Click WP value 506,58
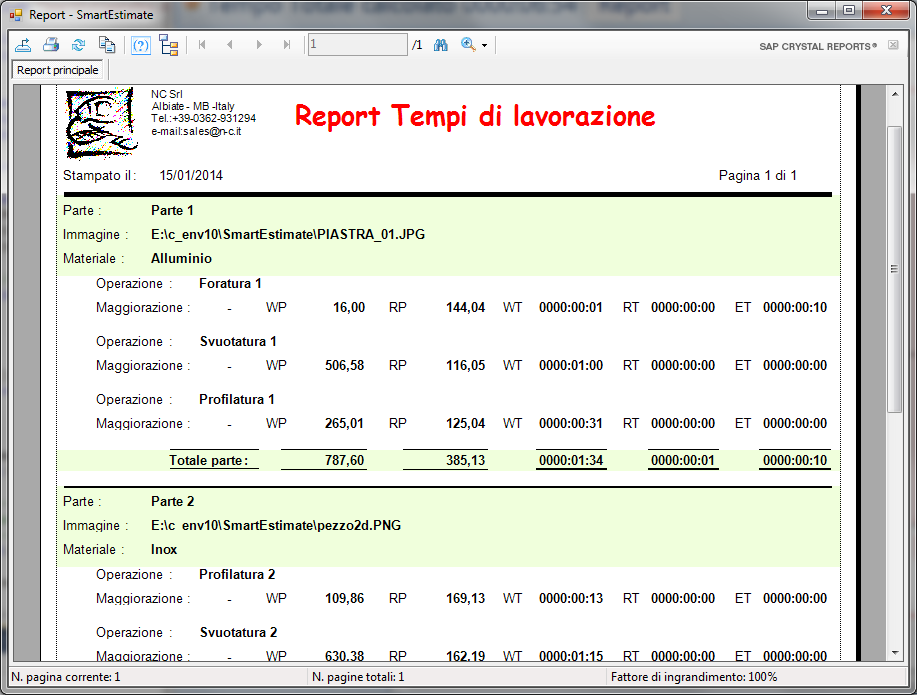 point(344,366)
